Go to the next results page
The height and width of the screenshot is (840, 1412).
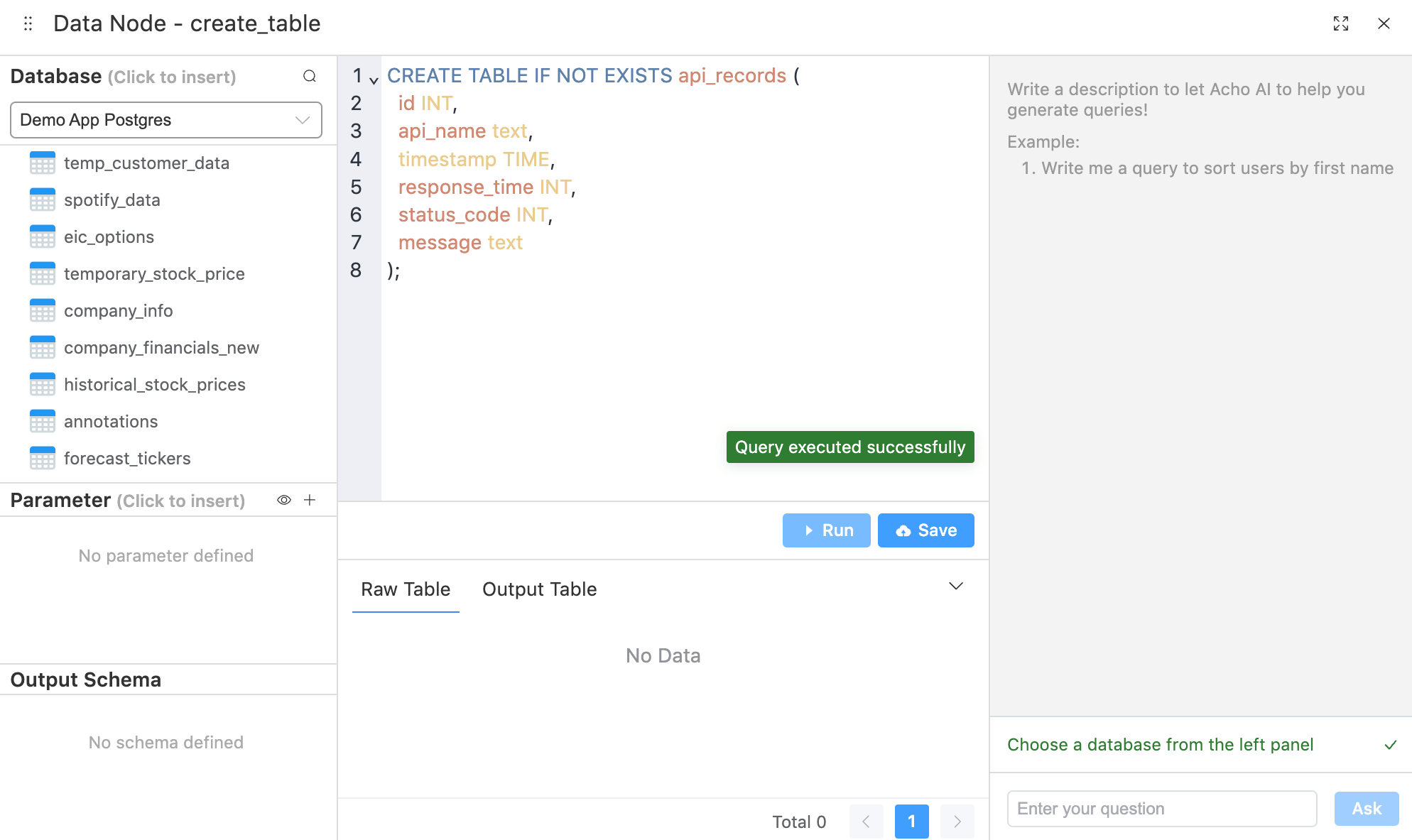point(957,822)
